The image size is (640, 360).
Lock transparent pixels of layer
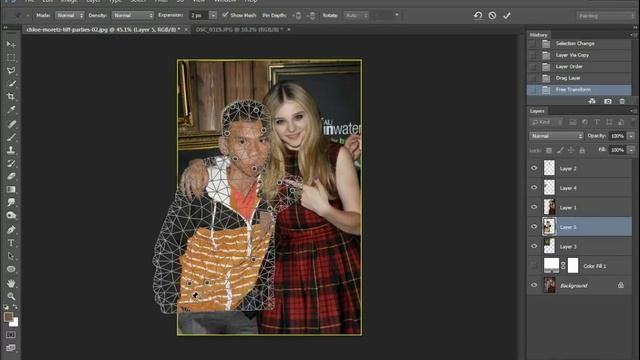(x=549, y=151)
